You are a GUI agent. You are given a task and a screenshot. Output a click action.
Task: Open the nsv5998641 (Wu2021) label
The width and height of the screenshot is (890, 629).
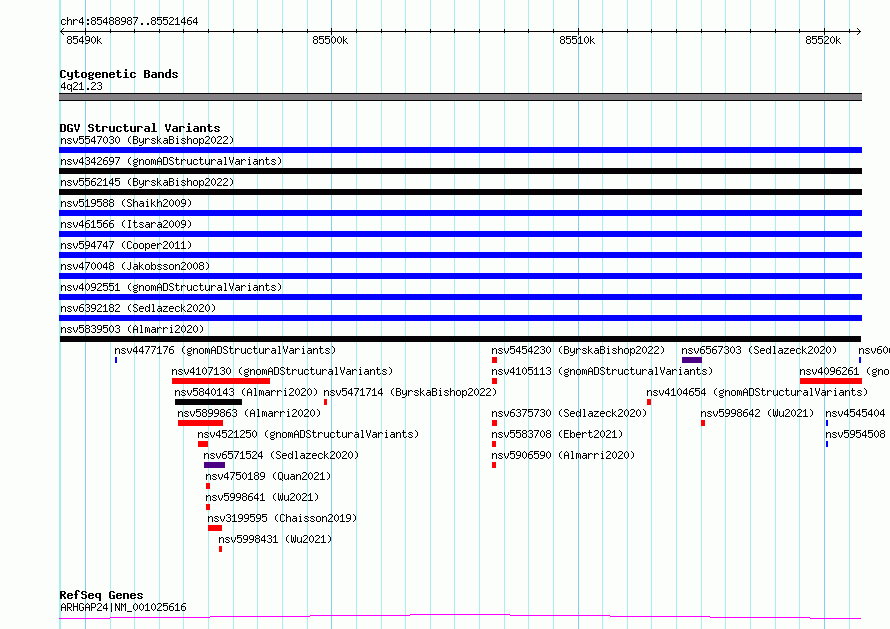262,497
